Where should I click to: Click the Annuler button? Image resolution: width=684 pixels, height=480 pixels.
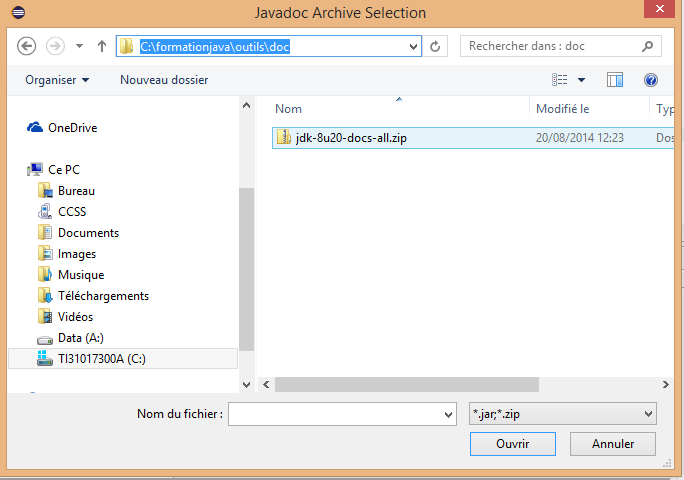pos(613,444)
